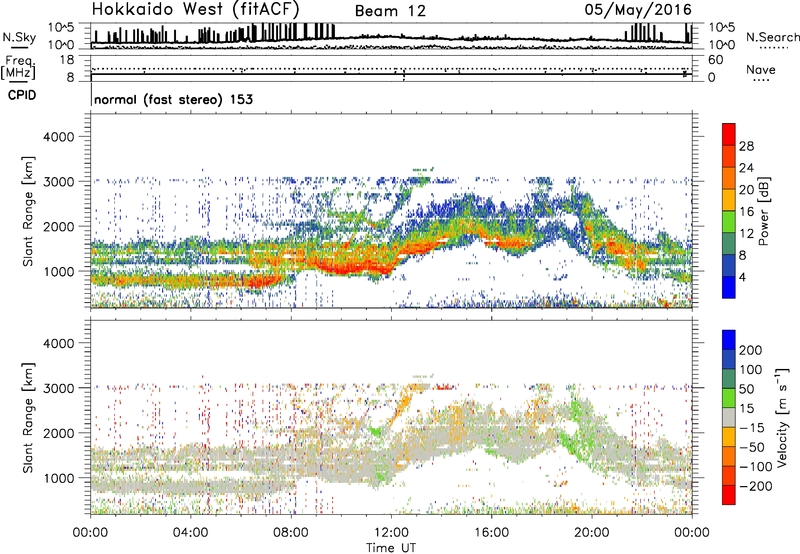Pick the red top segment of Power colorbar

click(x=729, y=134)
